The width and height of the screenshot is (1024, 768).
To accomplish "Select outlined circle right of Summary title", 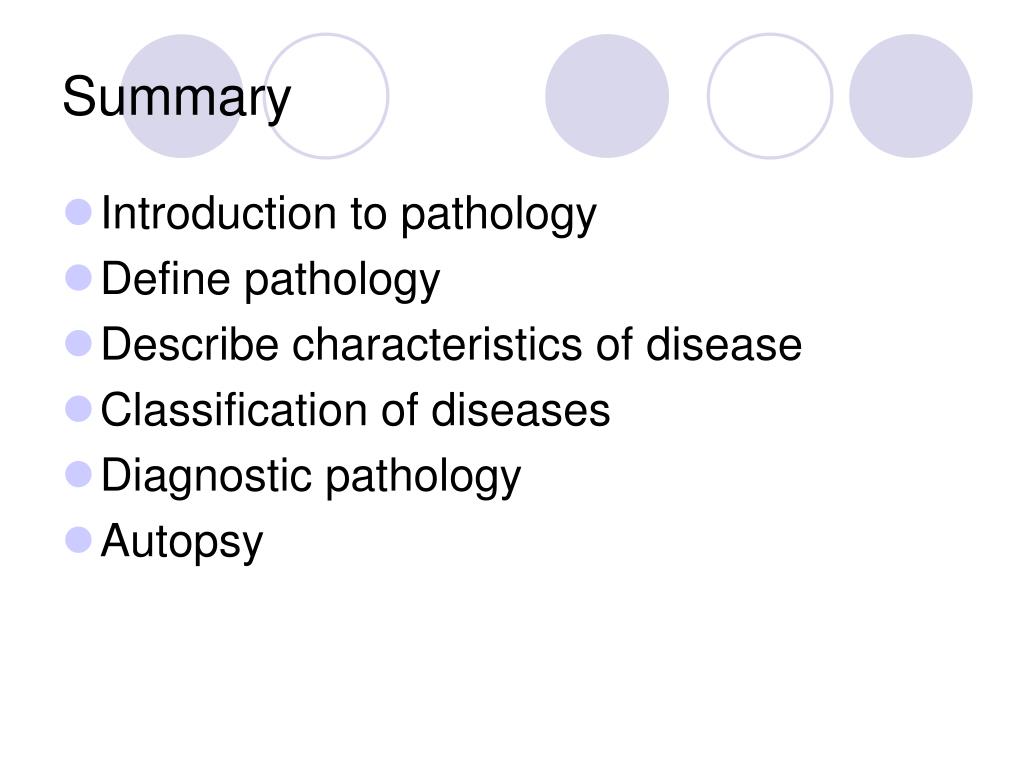I will [x=327, y=96].
